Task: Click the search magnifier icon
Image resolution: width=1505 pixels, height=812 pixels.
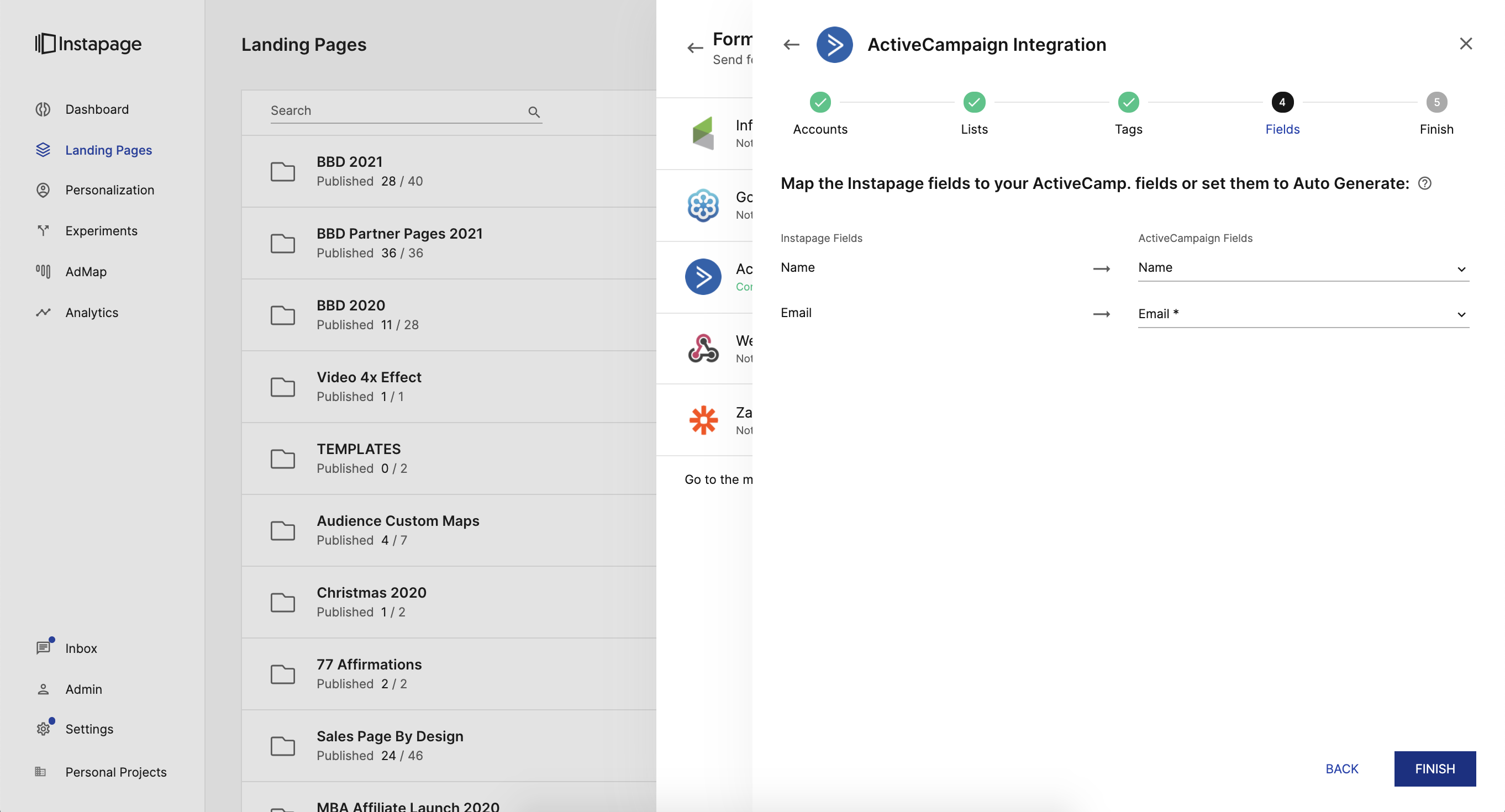Action: (x=533, y=112)
